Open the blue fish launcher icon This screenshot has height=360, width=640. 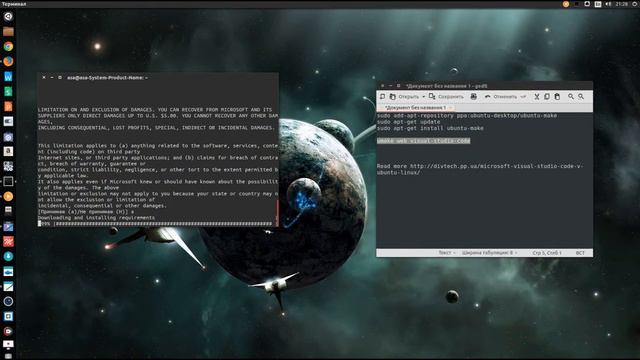coord(8,271)
